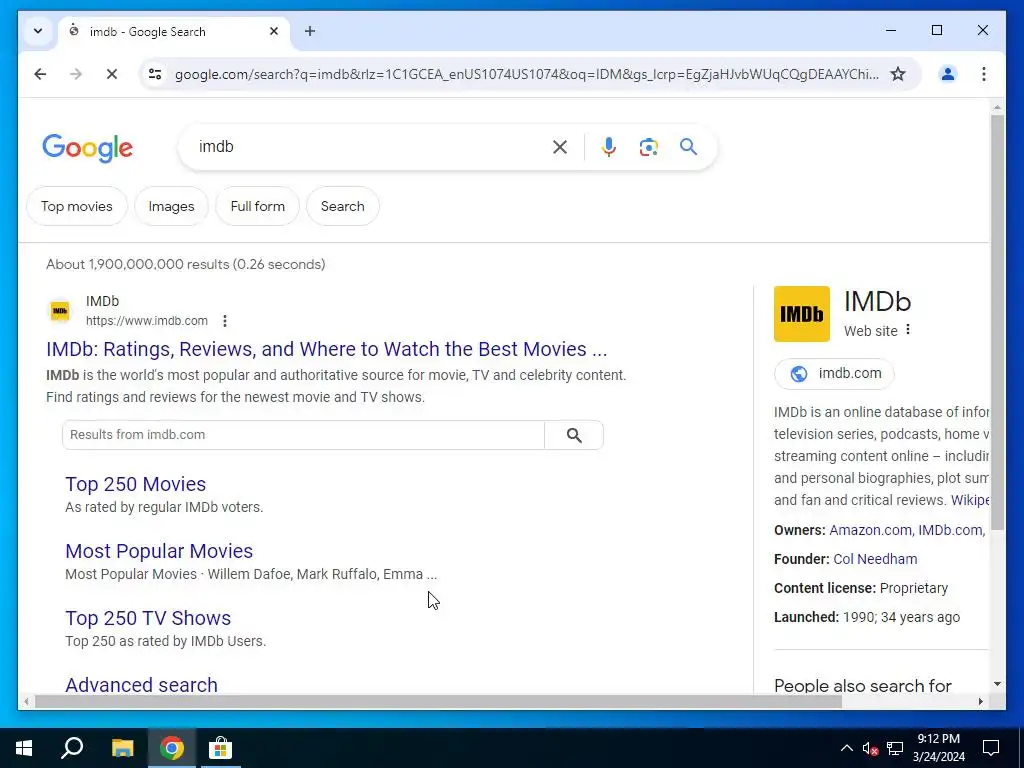Viewport: 1024px width, 768px height.
Task: Click the horizontal scrollbar thumb
Action: click(438, 701)
